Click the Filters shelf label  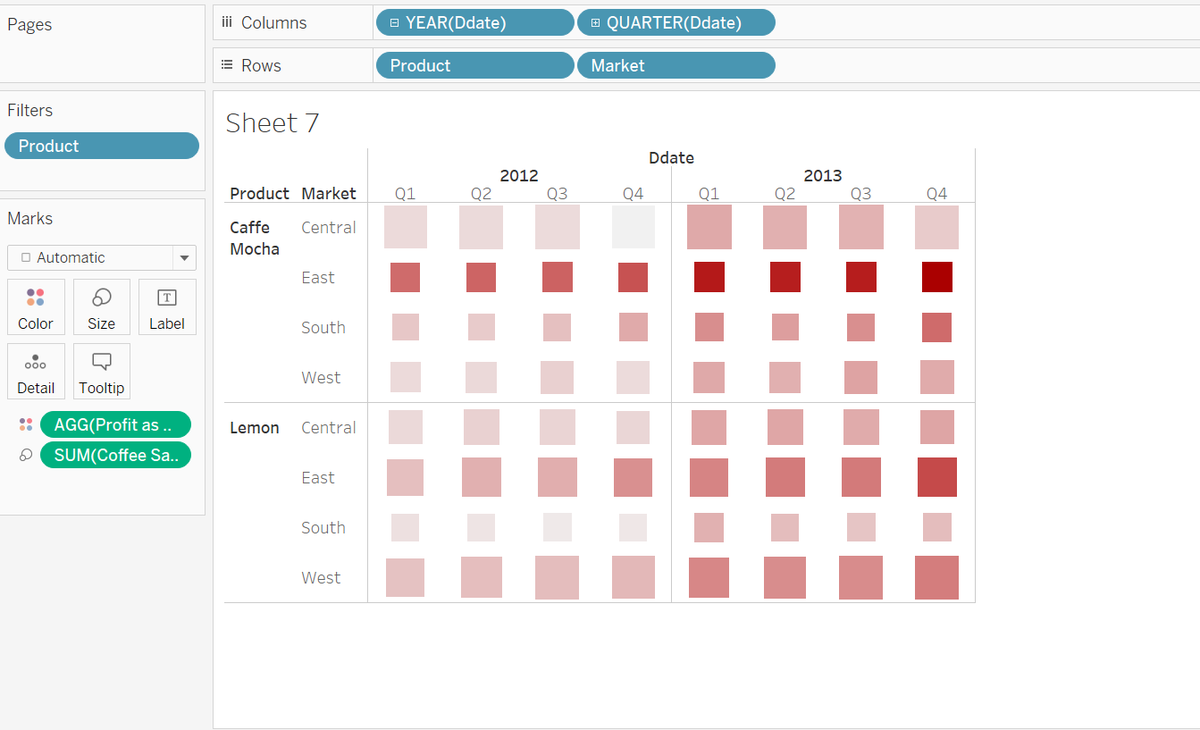coord(30,110)
